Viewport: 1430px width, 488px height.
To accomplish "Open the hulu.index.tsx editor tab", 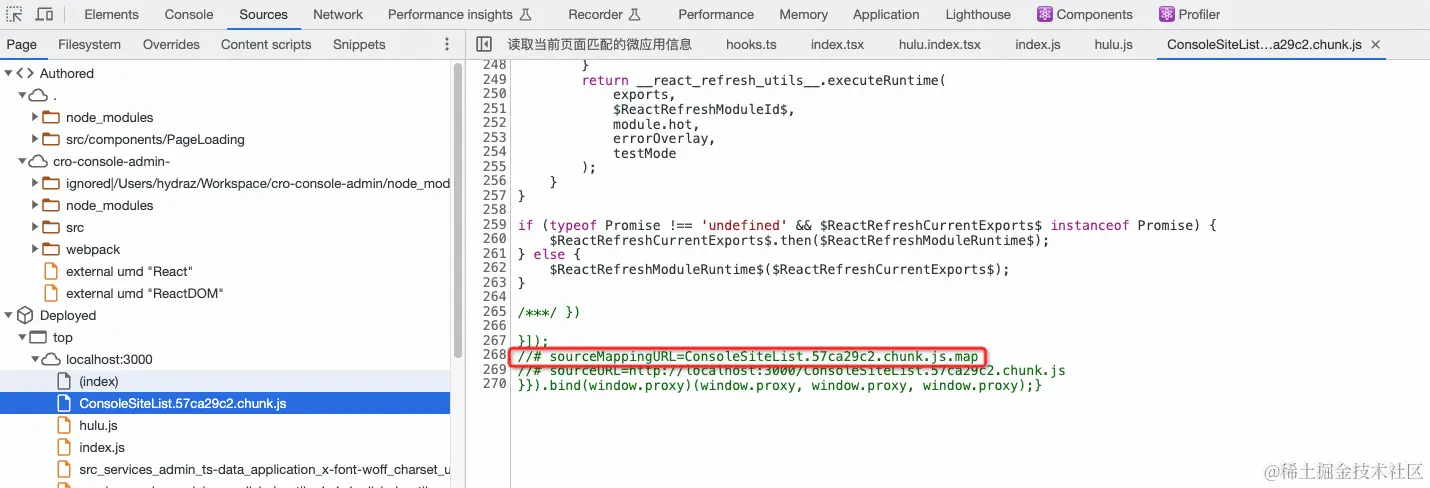I will pos(940,44).
